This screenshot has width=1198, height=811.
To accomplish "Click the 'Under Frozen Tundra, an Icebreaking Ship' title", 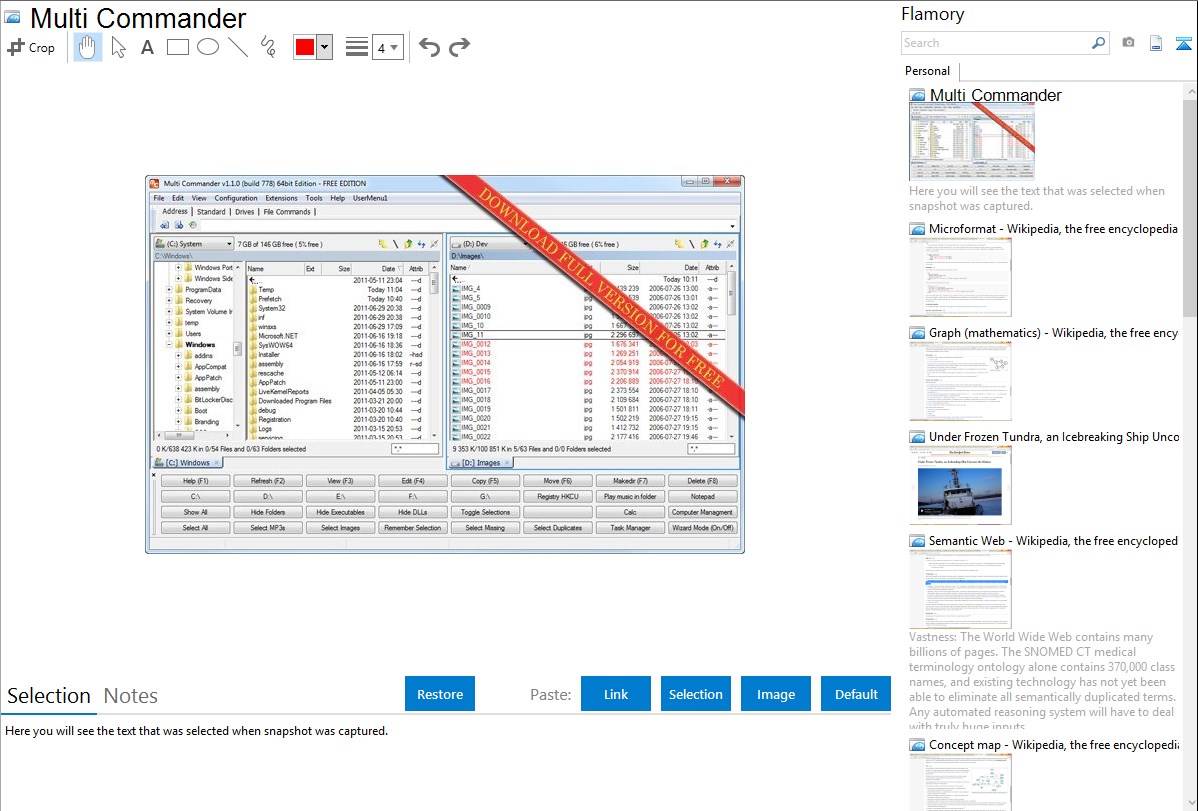I will pos(1054,437).
